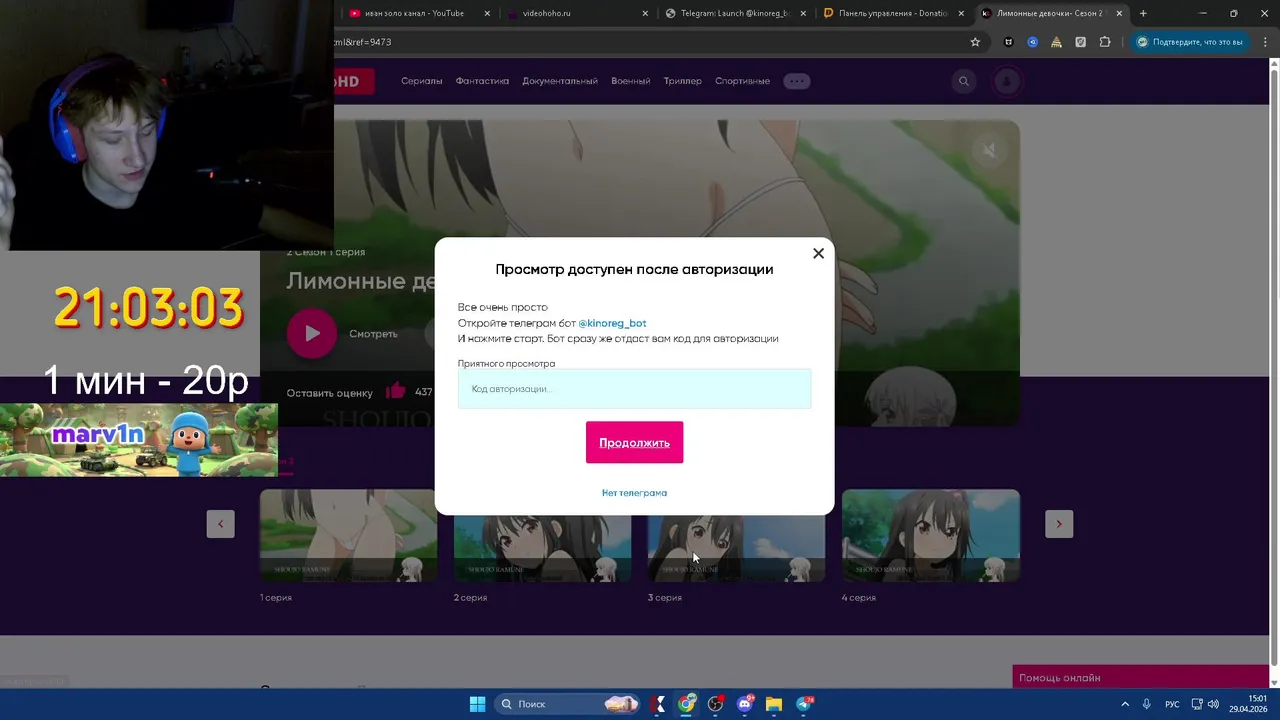
Task: Open the Windows Start menu
Action: tap(477, 704)
